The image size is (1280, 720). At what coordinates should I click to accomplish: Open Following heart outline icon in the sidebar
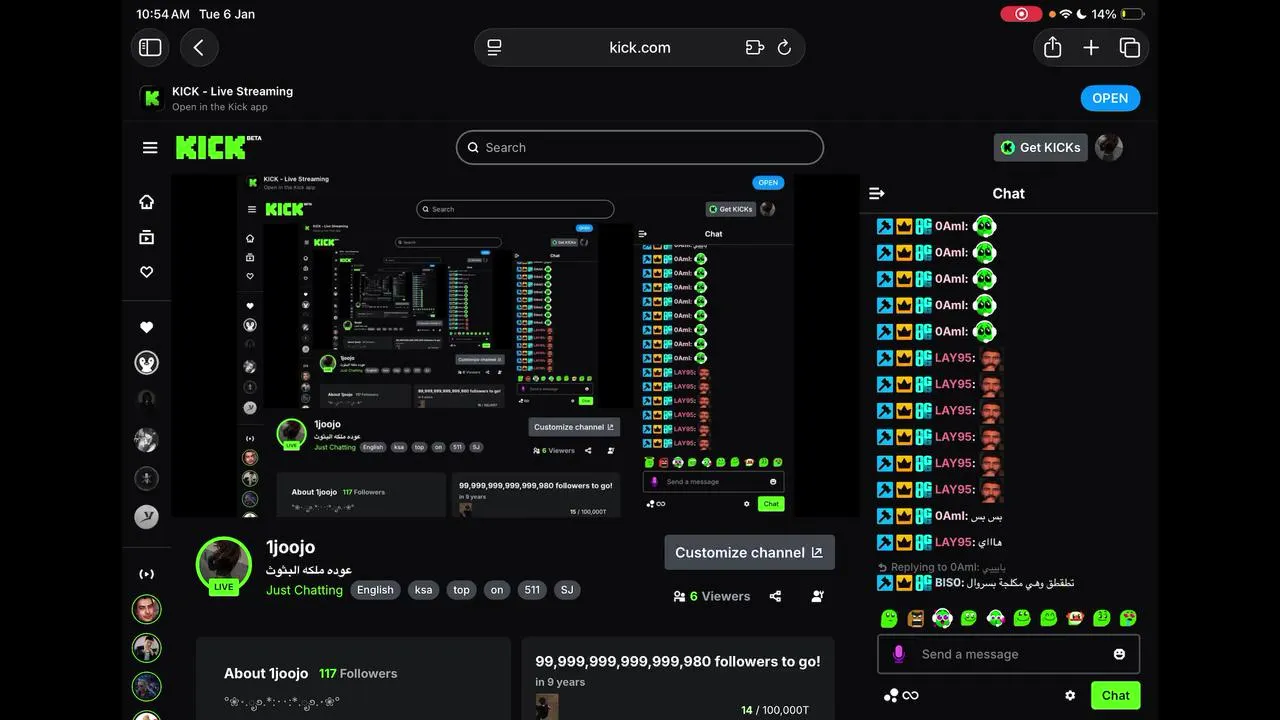147,272
